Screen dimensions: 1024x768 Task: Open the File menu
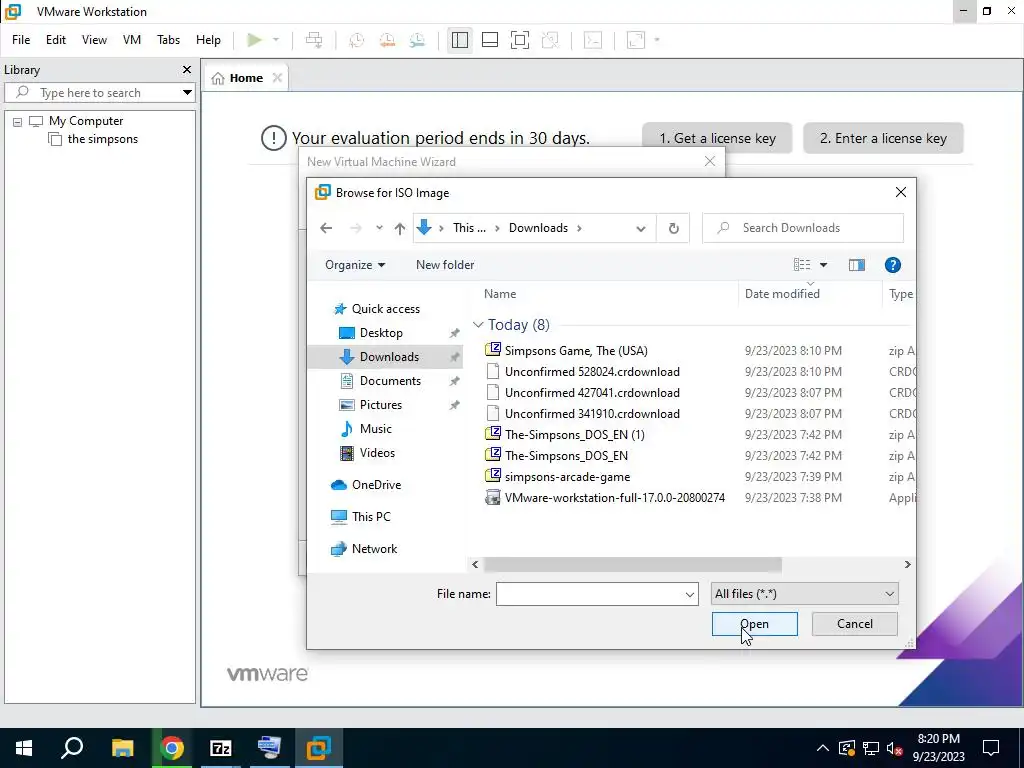pos(21,40)
